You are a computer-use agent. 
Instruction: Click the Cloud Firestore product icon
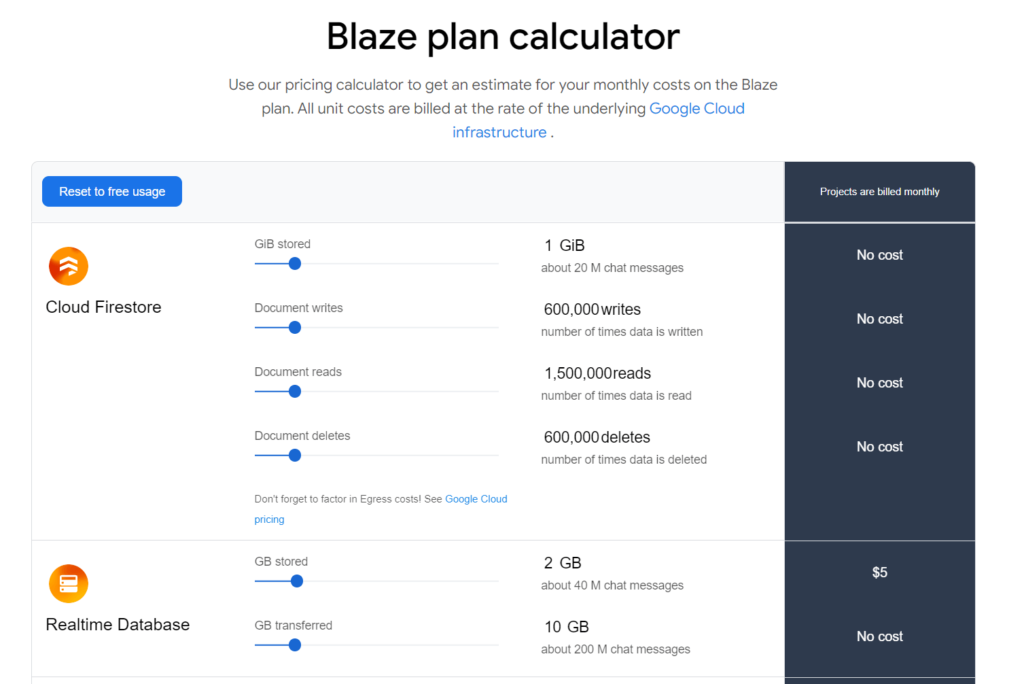68,266
